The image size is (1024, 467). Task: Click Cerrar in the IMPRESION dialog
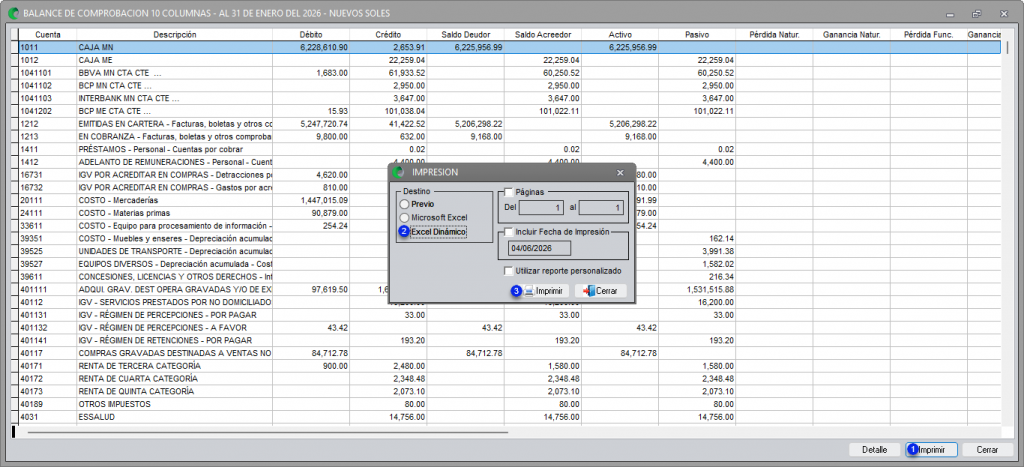pyautogui.click(x=601, y=291)
